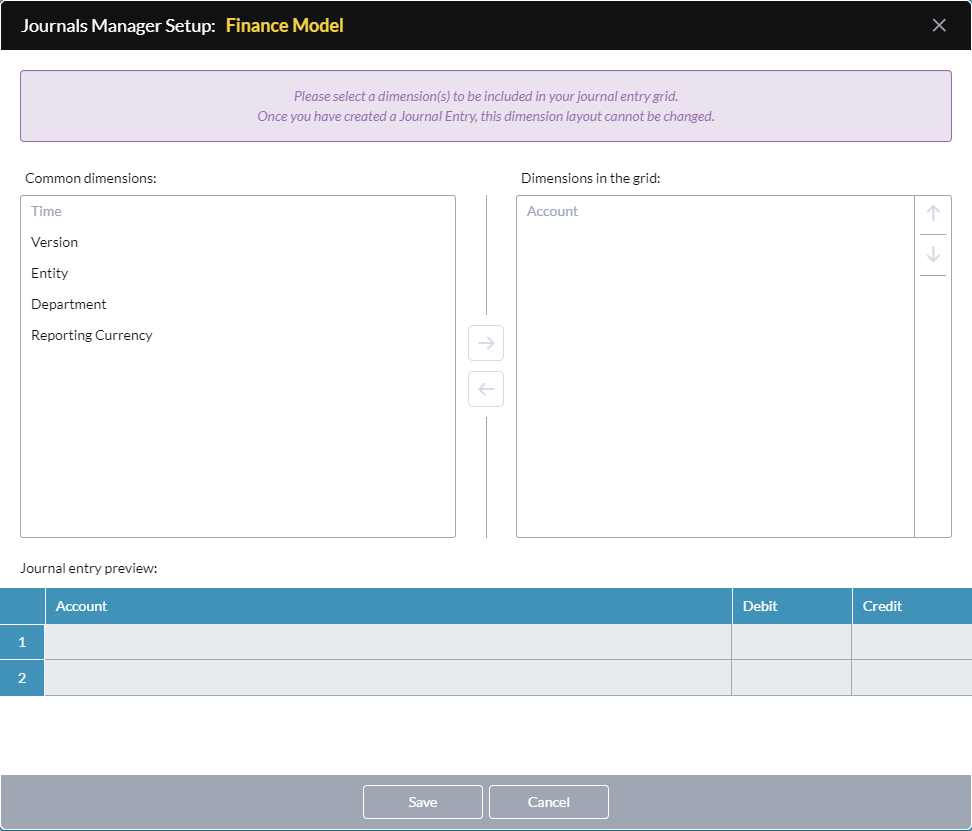Click Account cell in preview row 1
This screenshot has height=831, width=972.
pos(388,642)
